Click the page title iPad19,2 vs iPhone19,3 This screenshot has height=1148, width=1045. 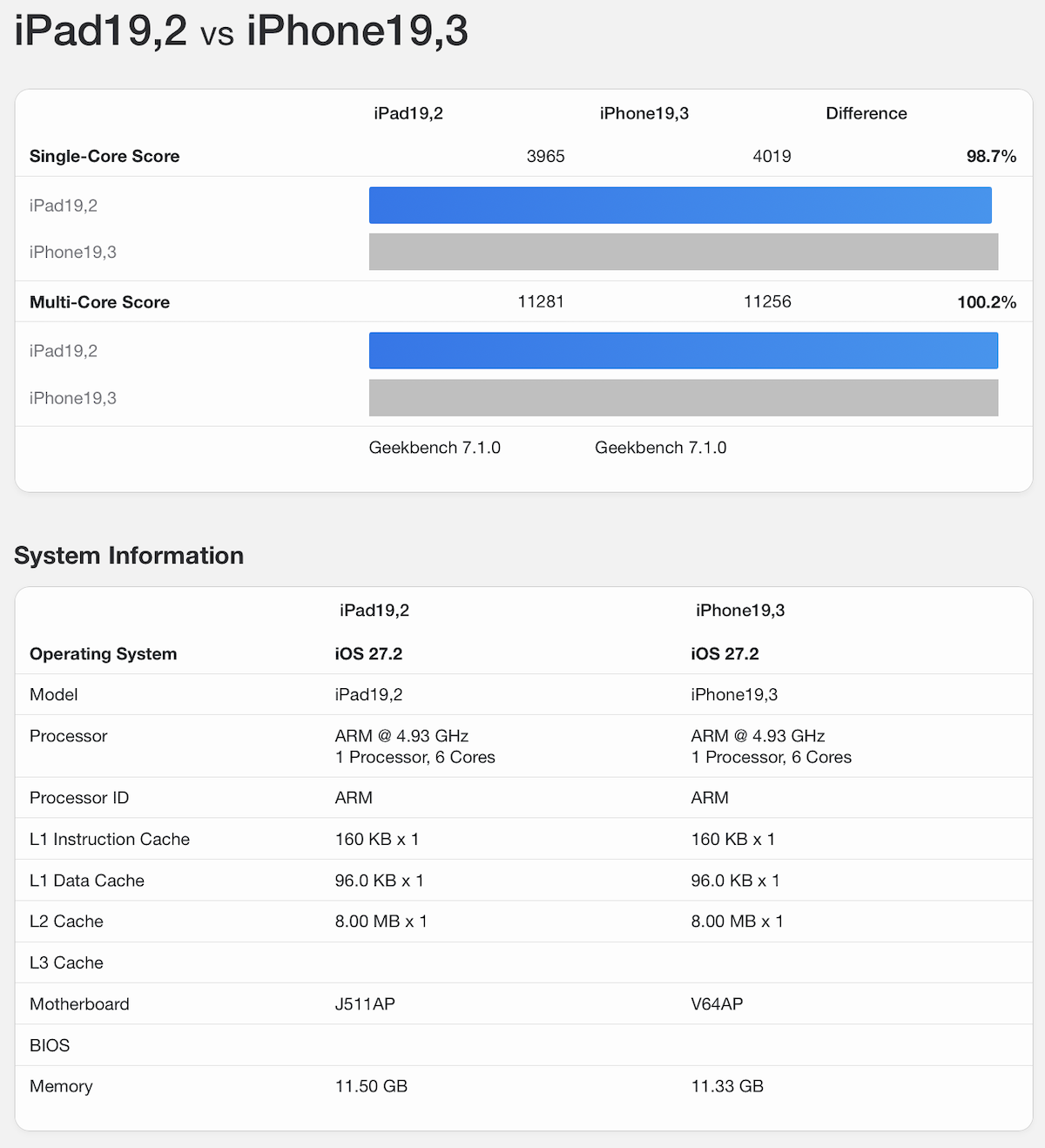(241, 31)
